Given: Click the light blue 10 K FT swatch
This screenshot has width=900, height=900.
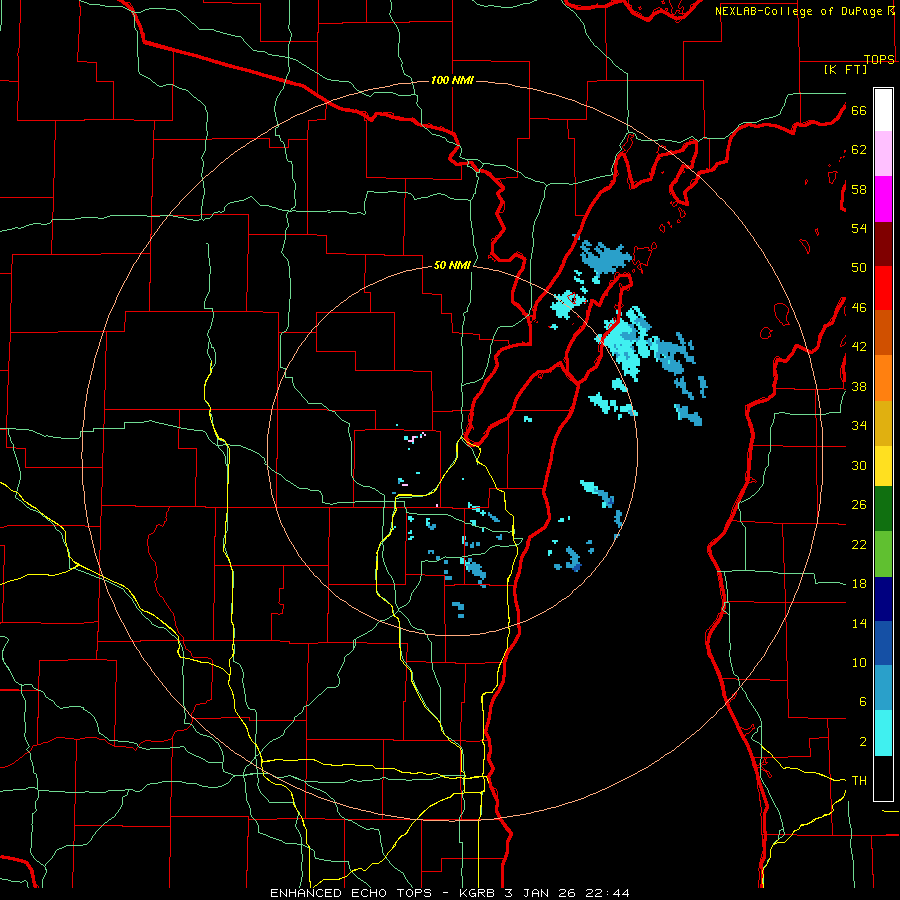Looking at the screenshot, I should [x=883, y=688].
